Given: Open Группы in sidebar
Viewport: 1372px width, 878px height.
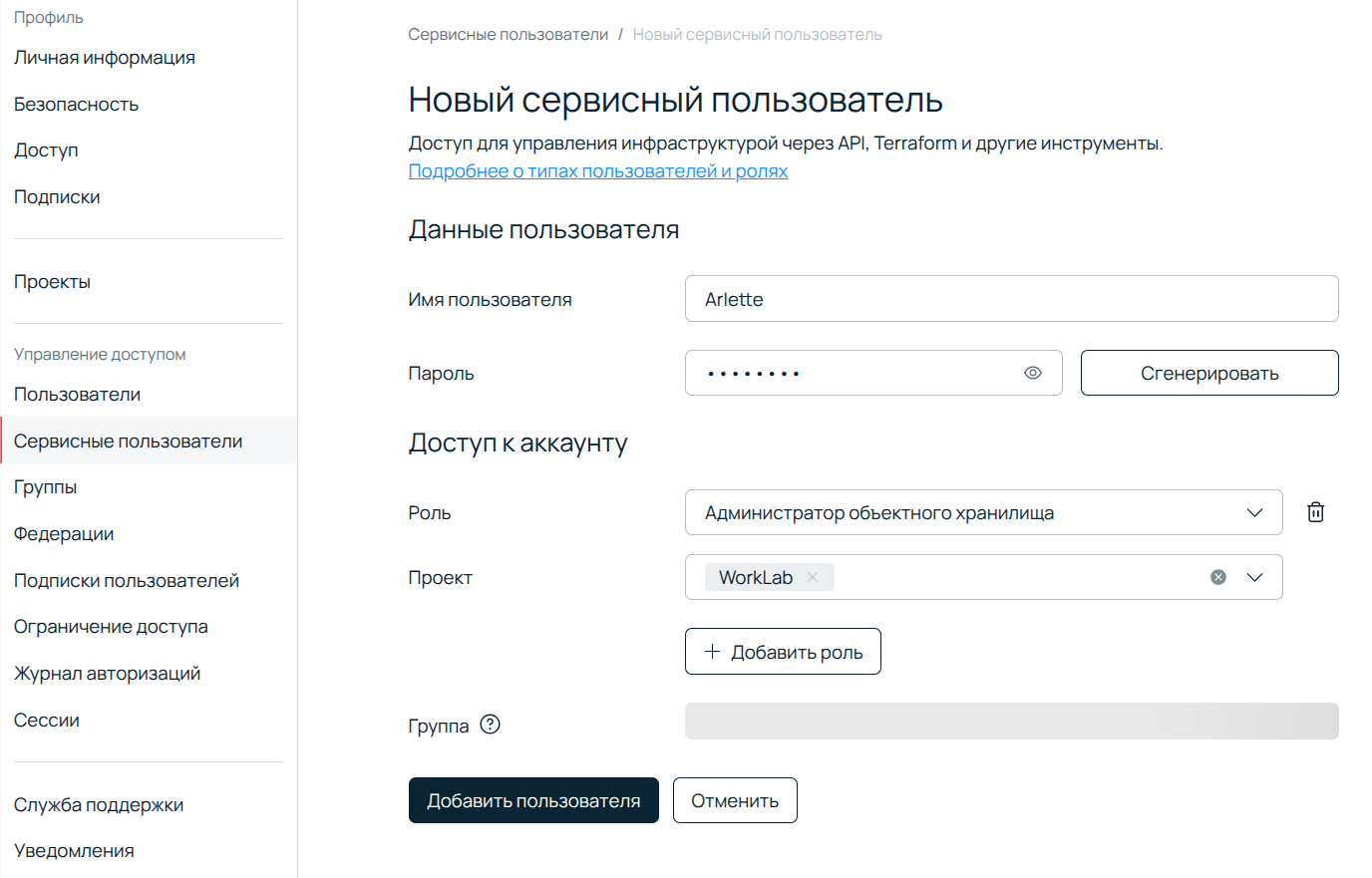Looking at the screenshot, I should [45, 487].
